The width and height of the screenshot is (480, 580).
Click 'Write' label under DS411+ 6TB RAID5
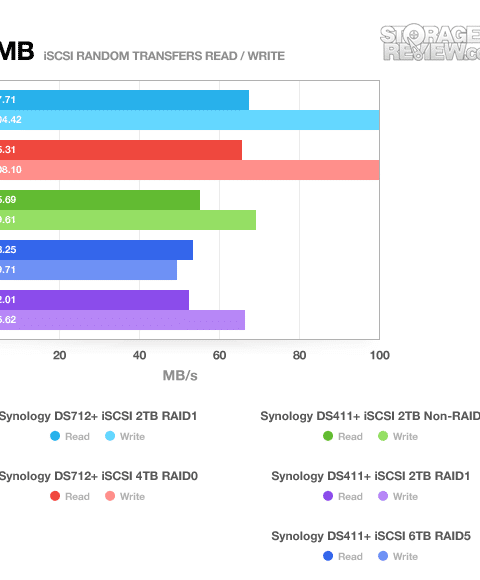(x=405, y=556)
